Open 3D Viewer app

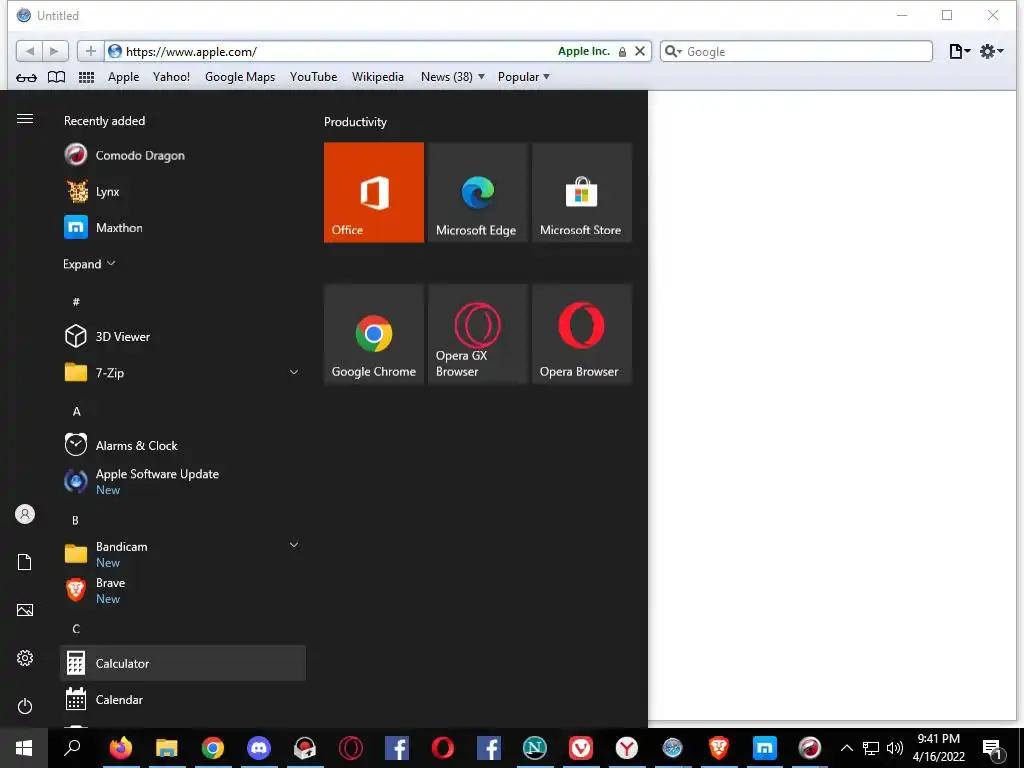pos(183,336)
